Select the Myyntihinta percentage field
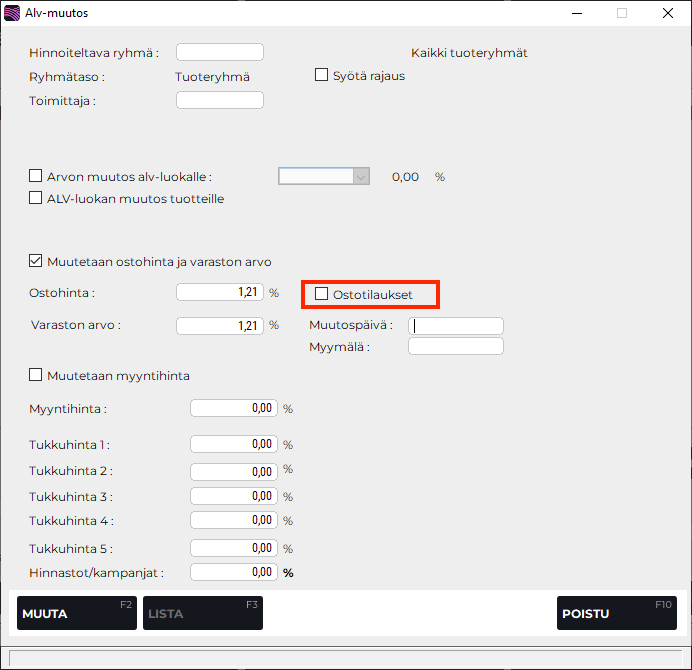 click(x=233, y=408)
